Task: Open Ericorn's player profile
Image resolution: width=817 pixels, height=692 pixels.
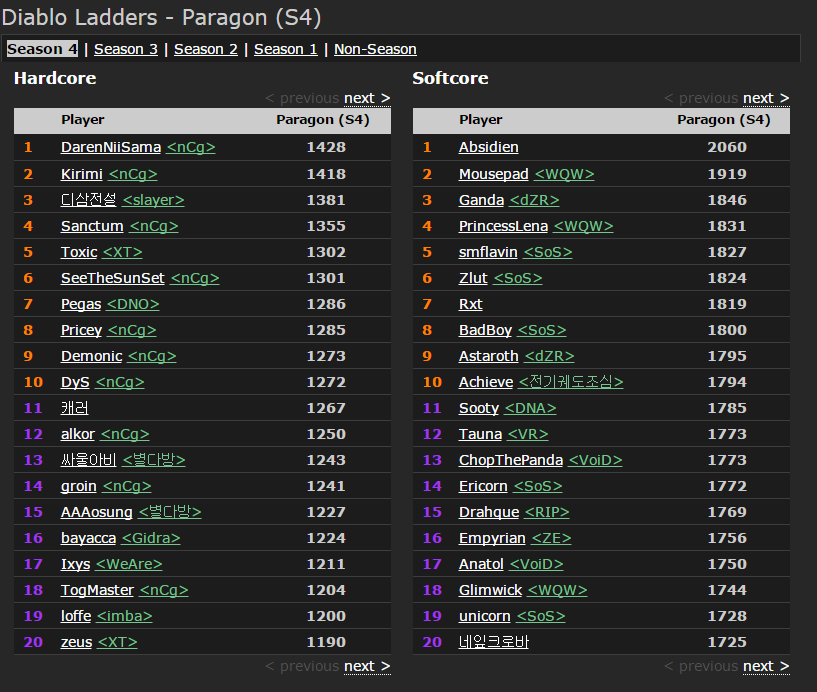Action: (483, 486)
